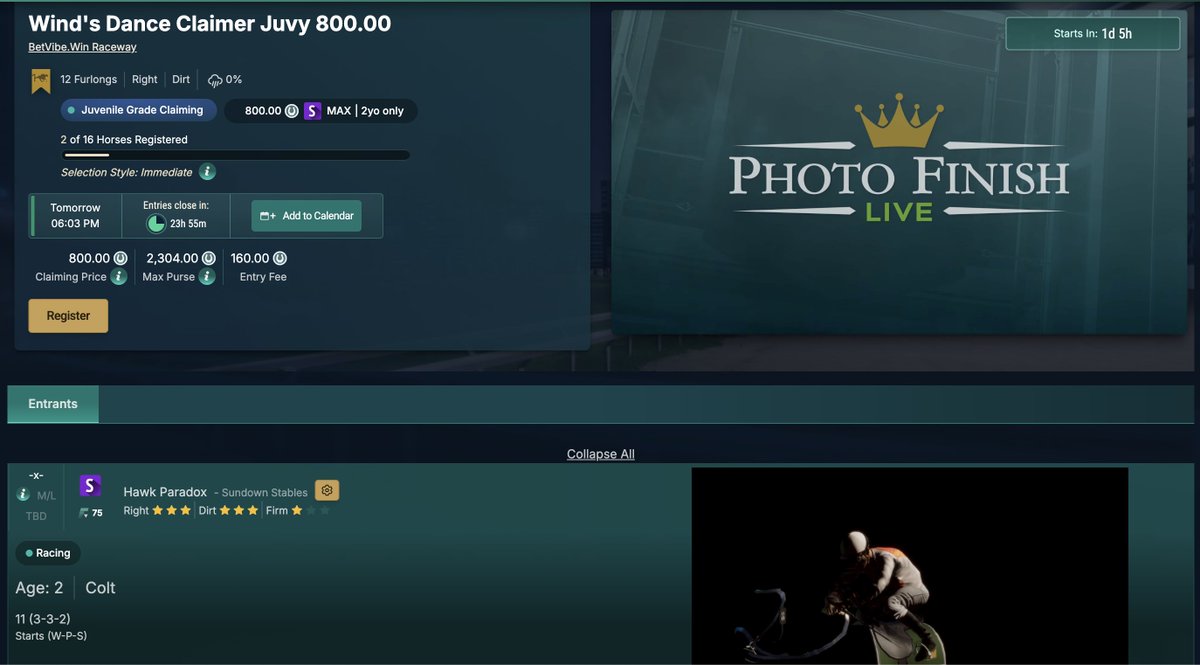
Task: Click the Juvenile Grade Claiming badge
Action: 139,110
